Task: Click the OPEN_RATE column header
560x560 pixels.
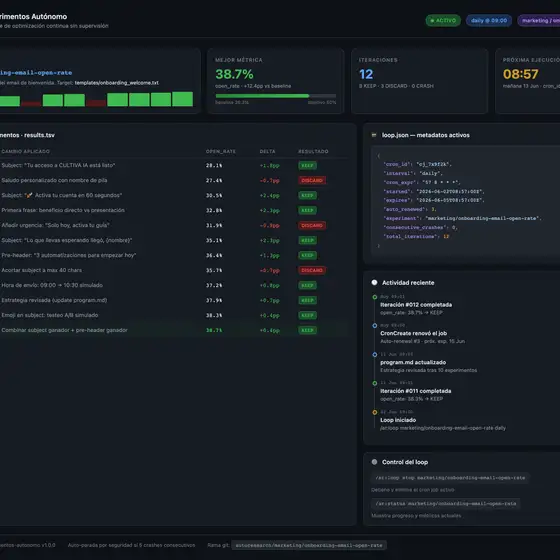Action: coord(220,151)
